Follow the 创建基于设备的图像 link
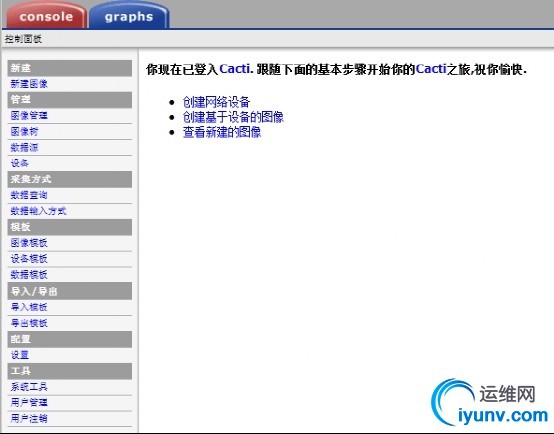Screen dimensions: 554x434 (233, 117)
